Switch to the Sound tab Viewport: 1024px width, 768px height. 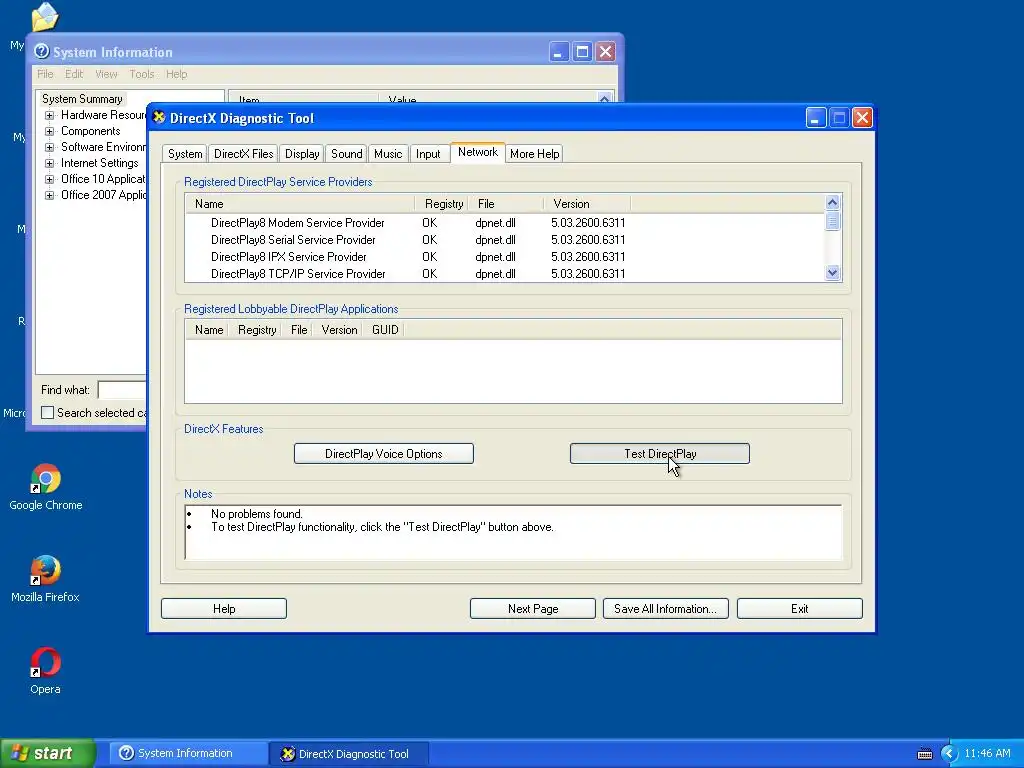[x=346, y=153]
